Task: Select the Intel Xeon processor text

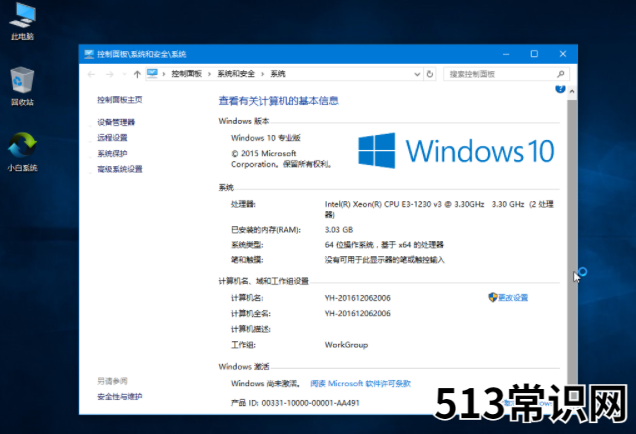Action: (x=439, y=209)
